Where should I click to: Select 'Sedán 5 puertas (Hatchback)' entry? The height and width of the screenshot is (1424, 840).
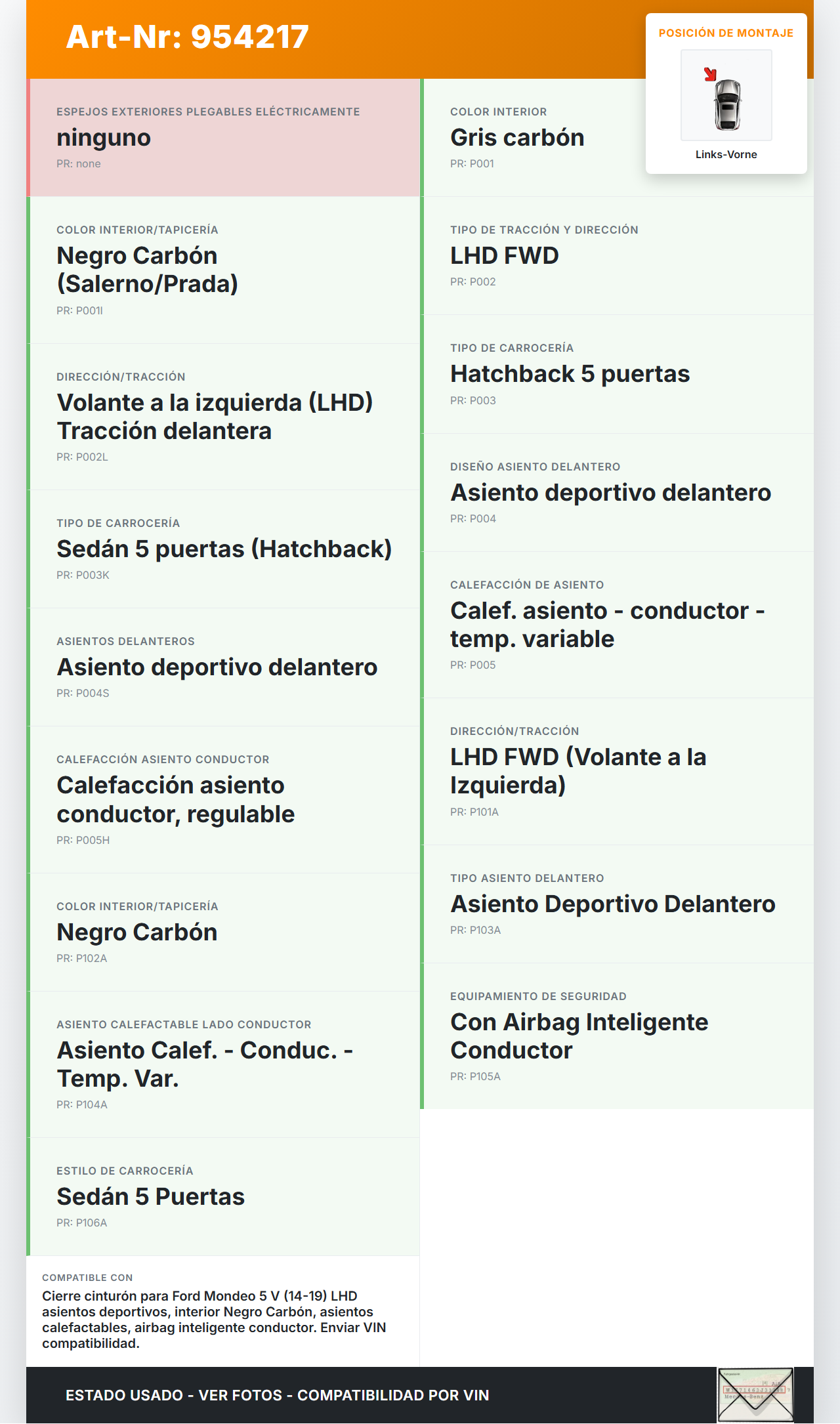224,549
